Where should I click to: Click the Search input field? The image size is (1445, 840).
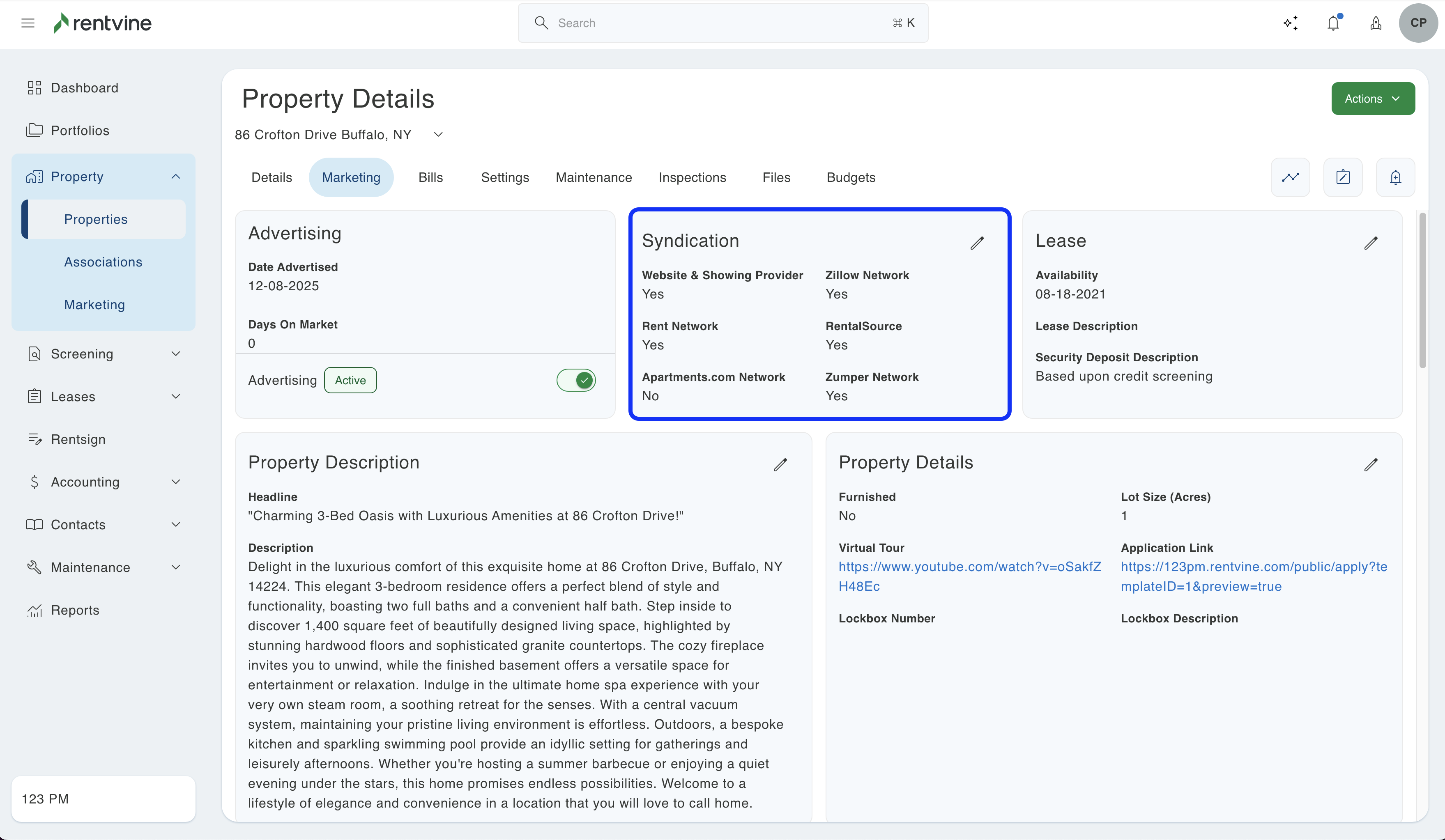(x=722, y=23)
